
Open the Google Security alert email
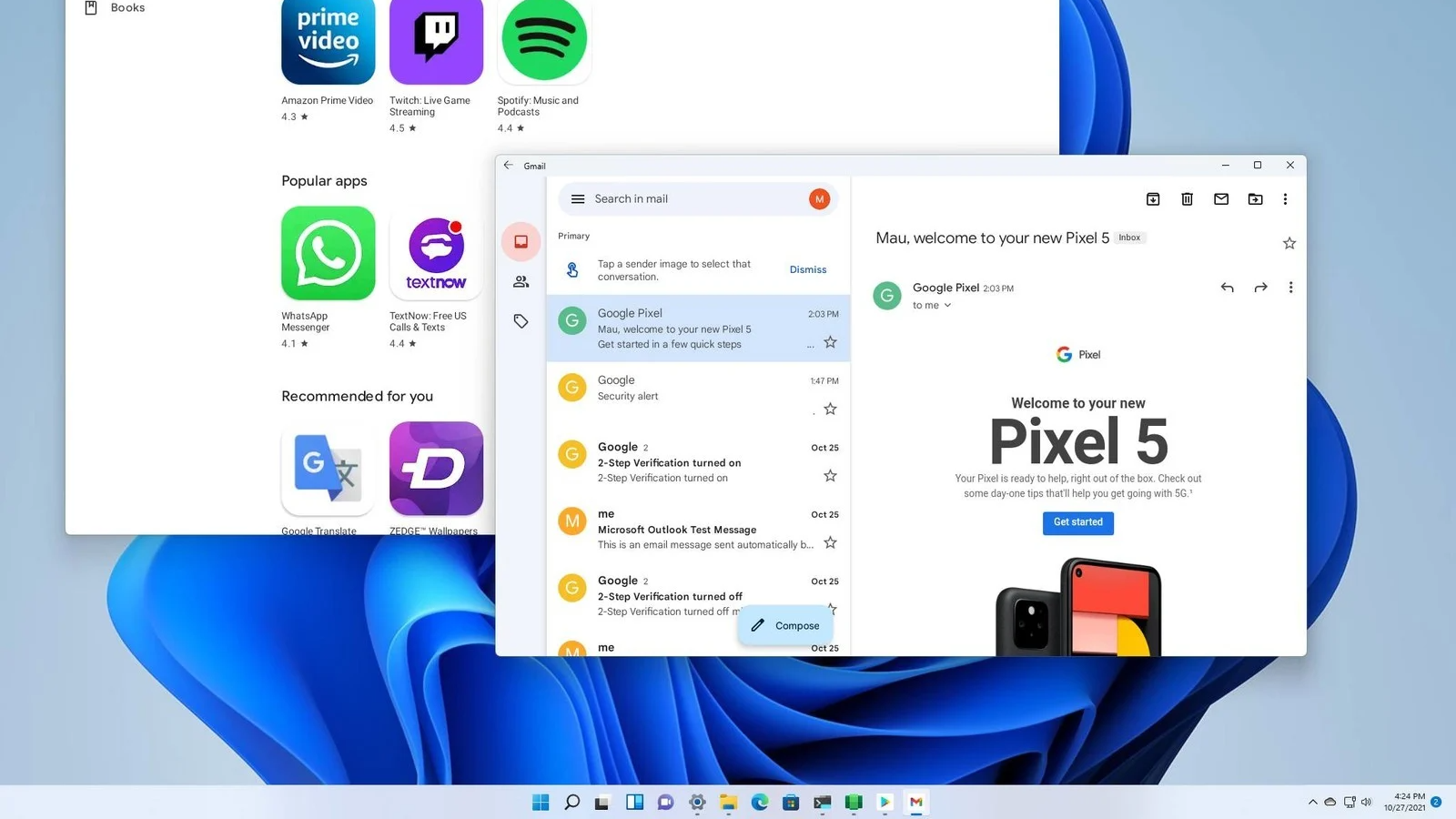[698, 395]
